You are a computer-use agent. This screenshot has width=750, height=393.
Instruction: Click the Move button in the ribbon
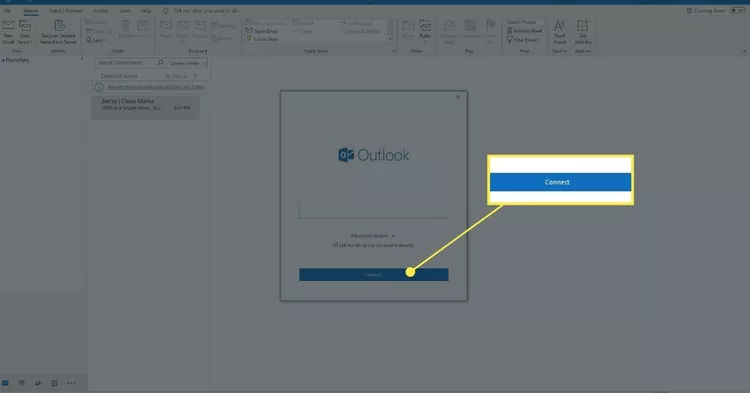click(408, 30)
